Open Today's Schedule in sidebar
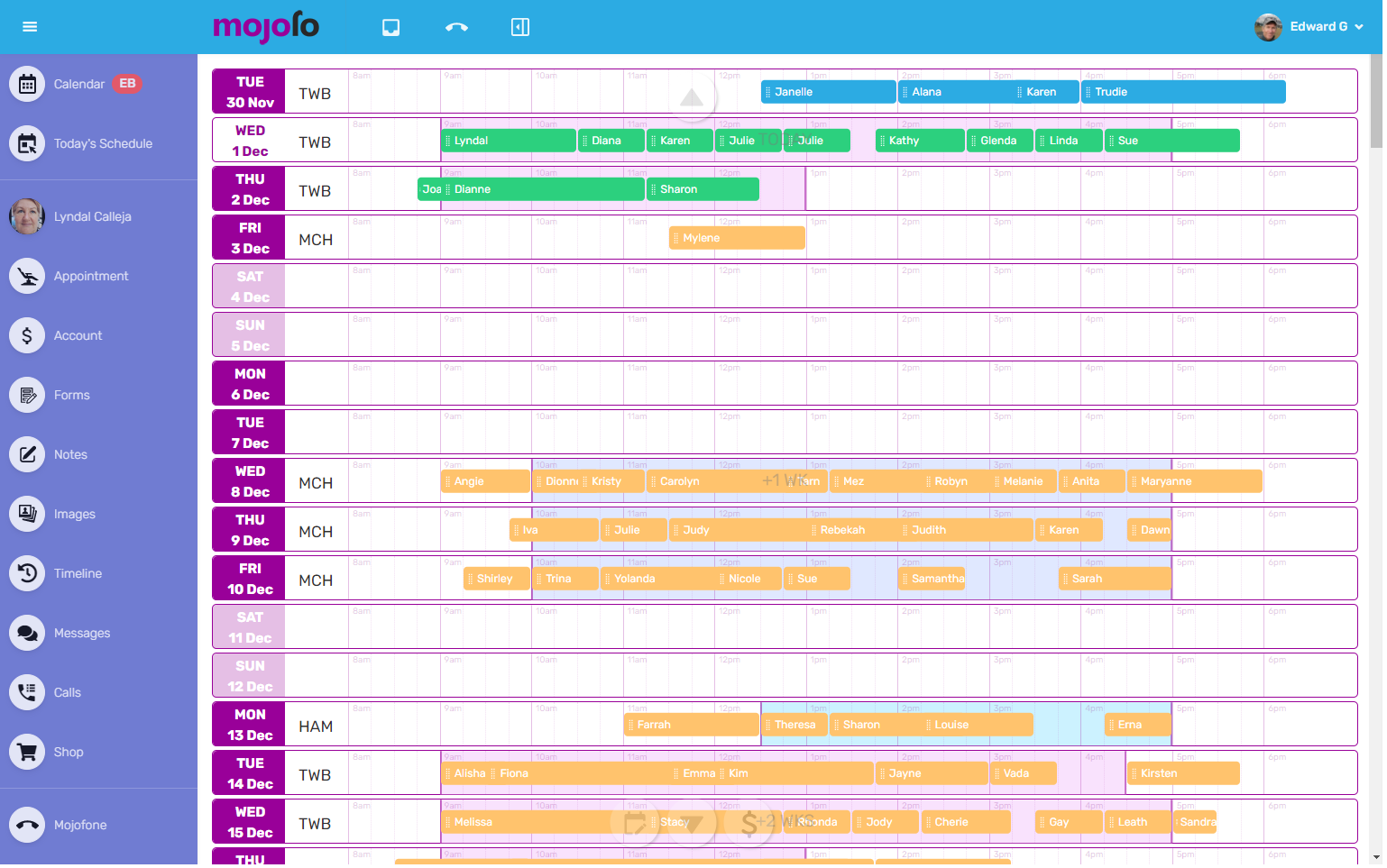Viewport: 1387px width, 868px height. coord(27,143)
